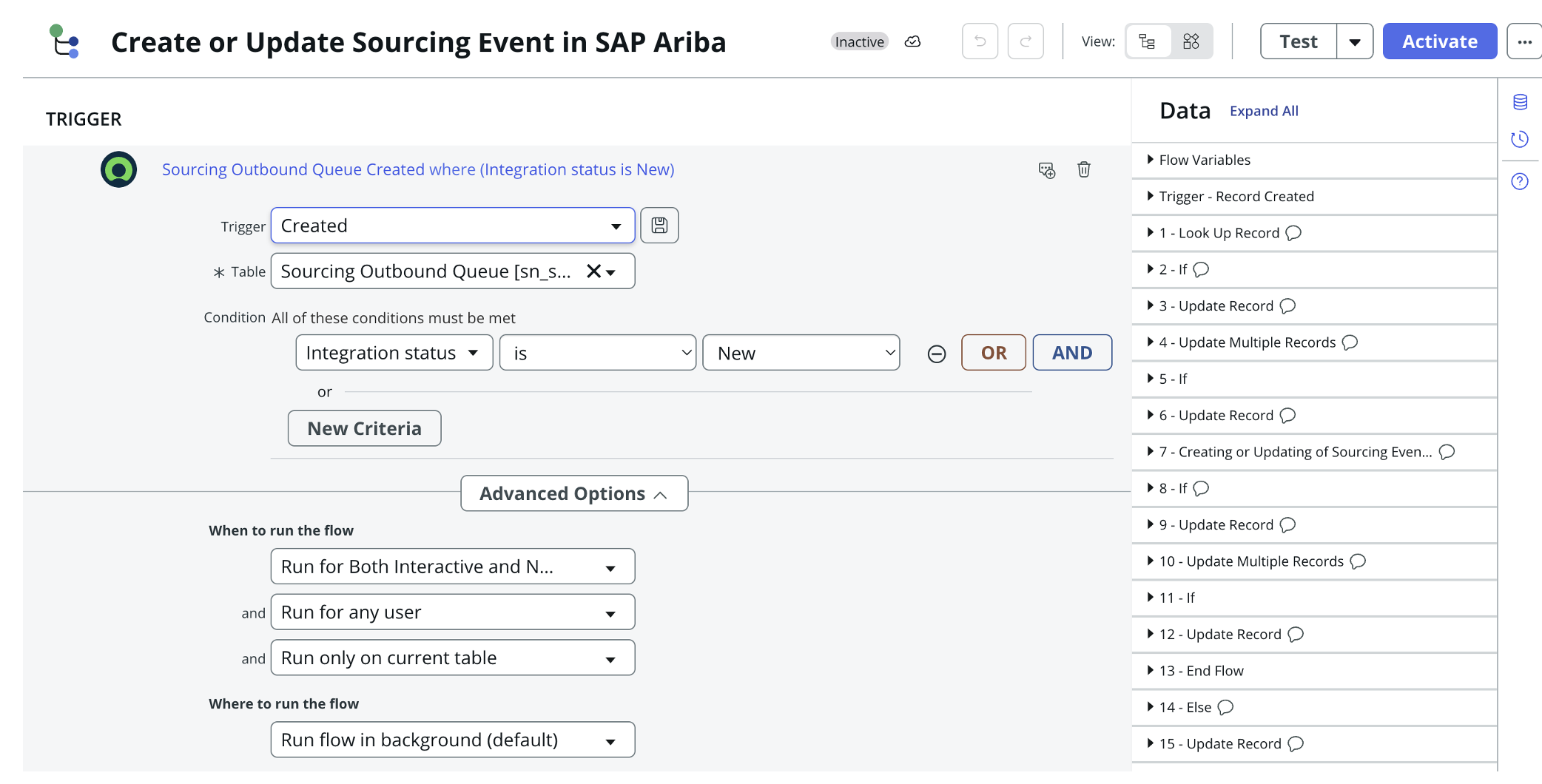
Task: Expand 1 - Look Up Record
Action: coord(1150,232)
